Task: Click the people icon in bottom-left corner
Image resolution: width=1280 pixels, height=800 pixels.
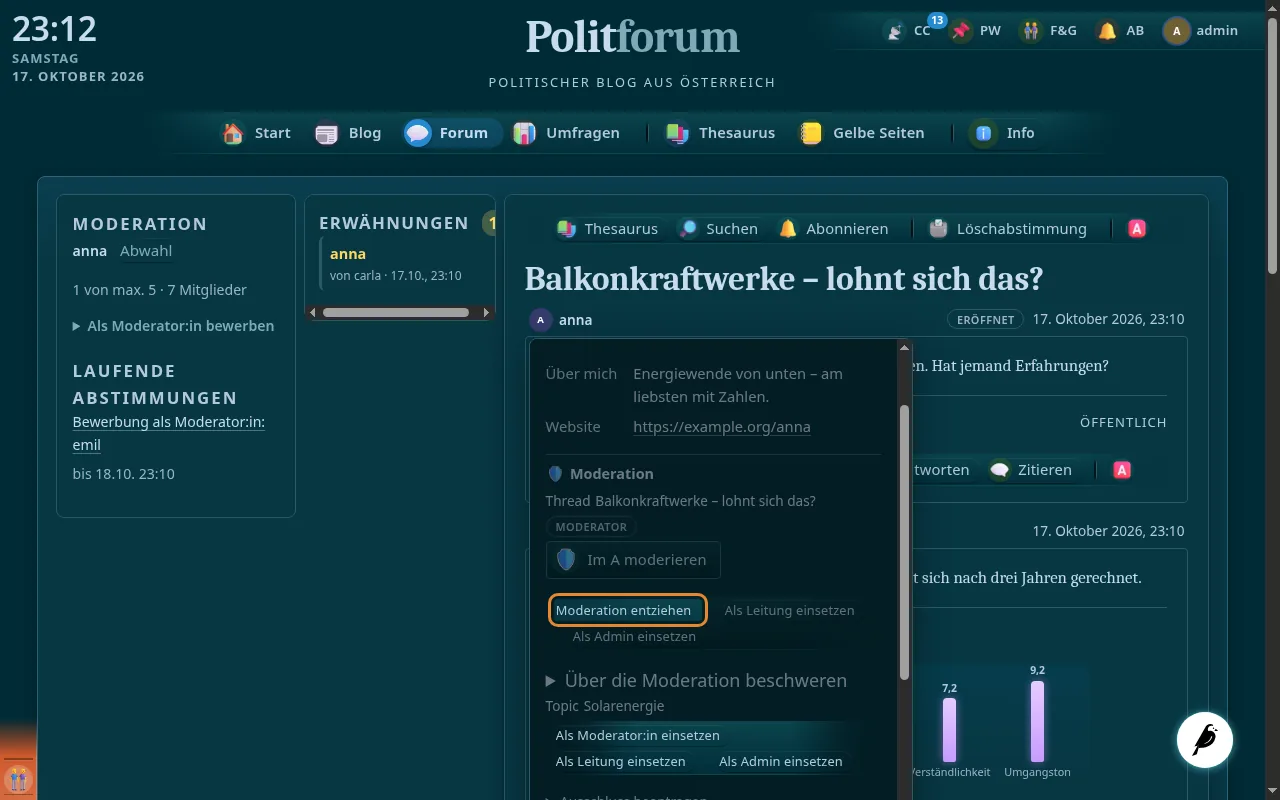Action: click(x=18, y=779)
